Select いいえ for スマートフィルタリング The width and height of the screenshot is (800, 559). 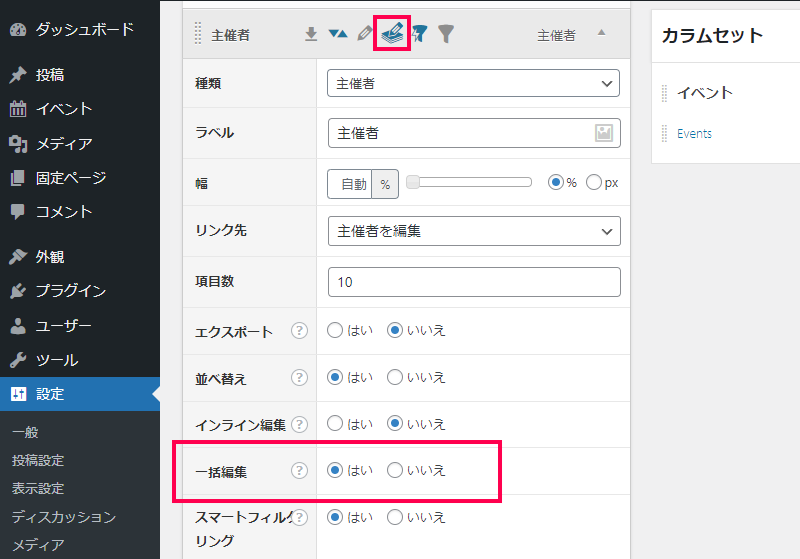click(394, 517)
